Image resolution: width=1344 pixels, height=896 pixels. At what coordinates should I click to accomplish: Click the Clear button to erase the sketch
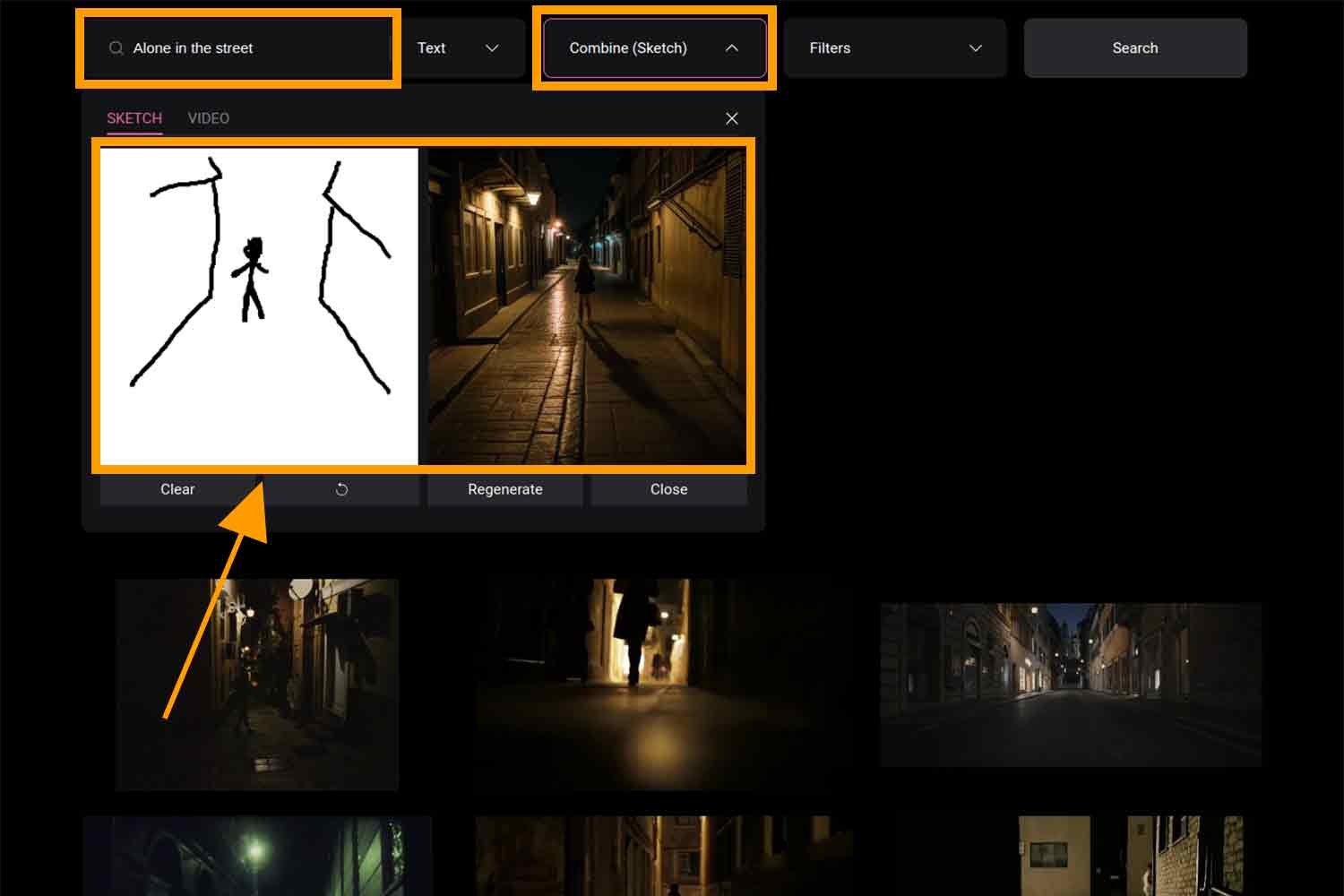177,489
